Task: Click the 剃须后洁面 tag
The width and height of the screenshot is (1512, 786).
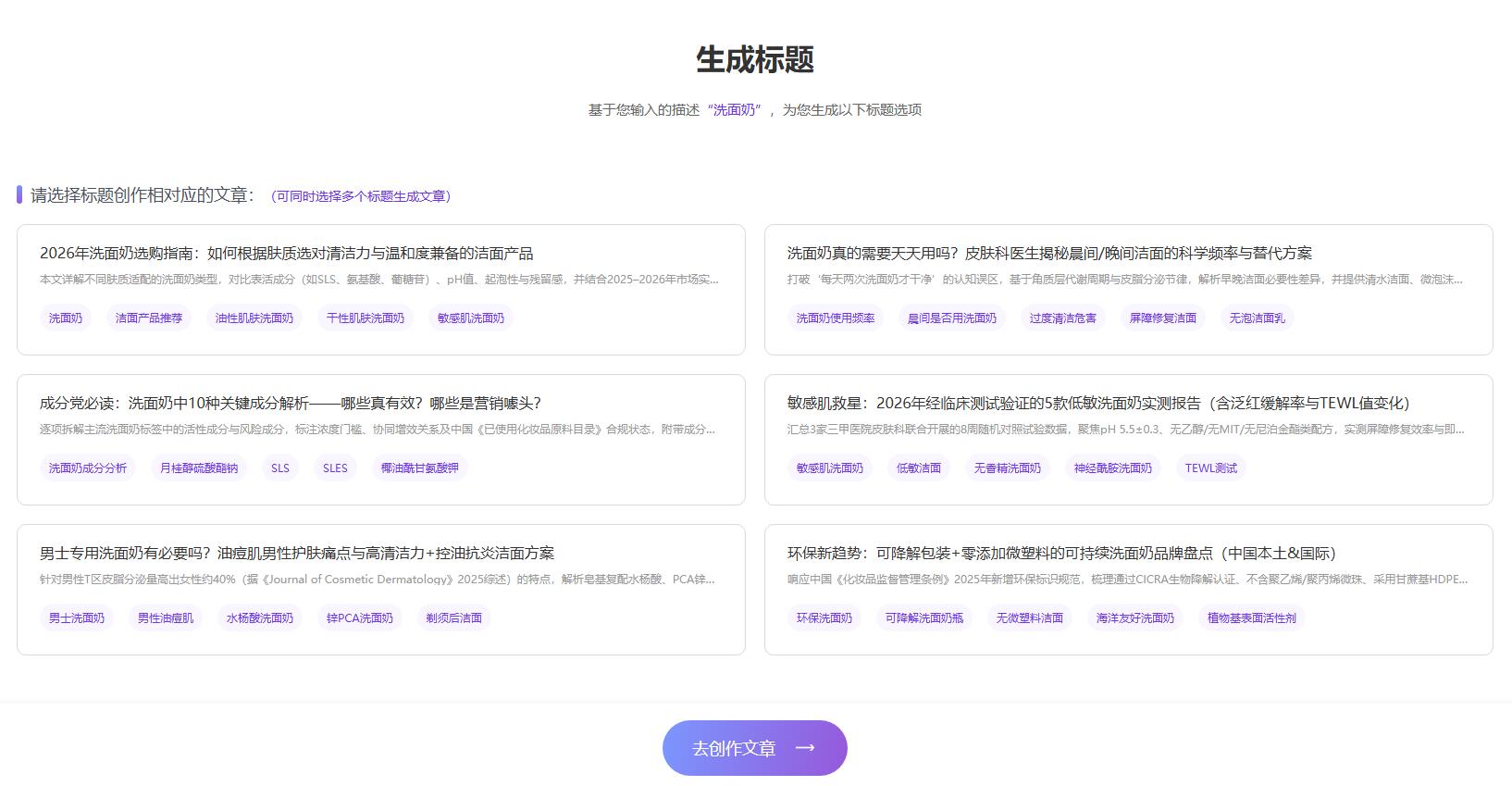Action: 454,618
